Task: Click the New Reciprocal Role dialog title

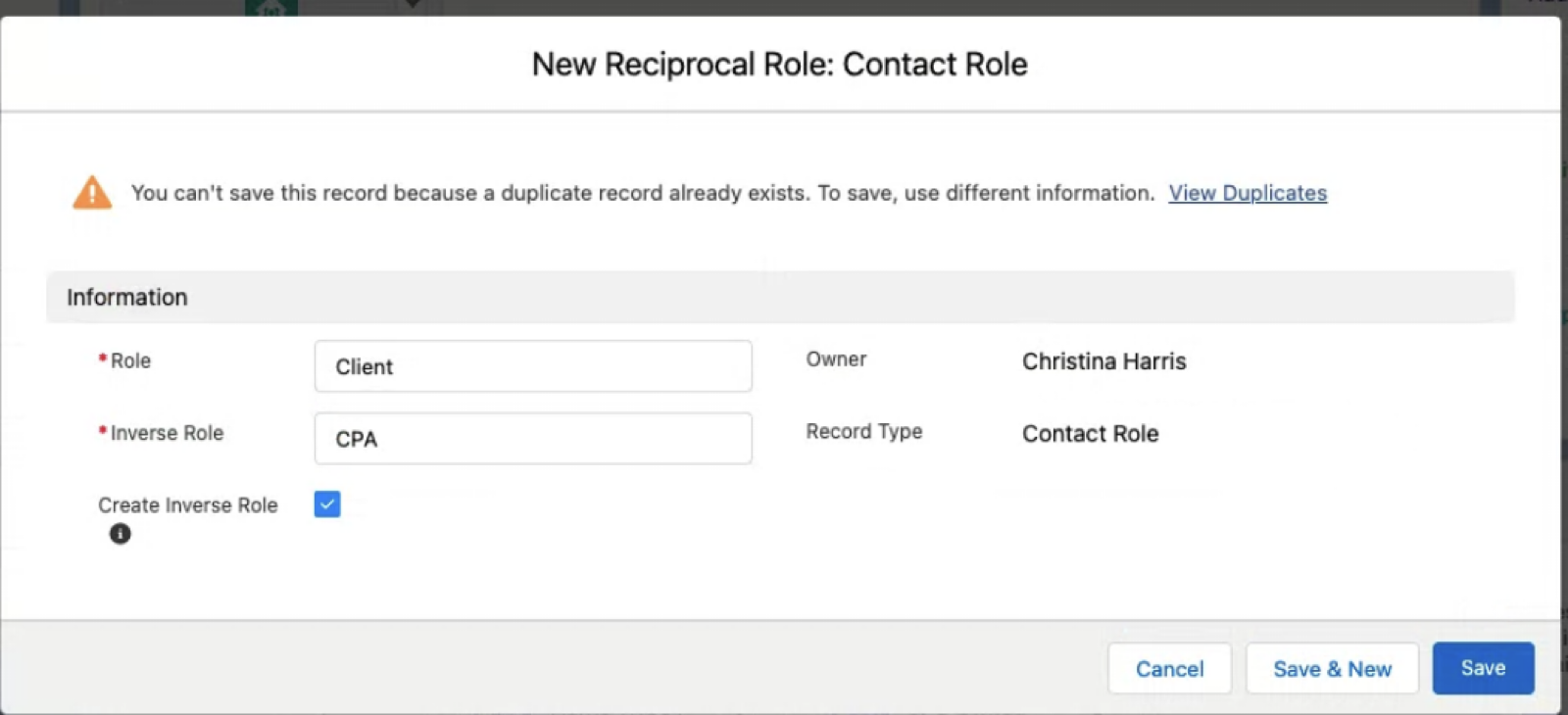Action: pos(779,65)
